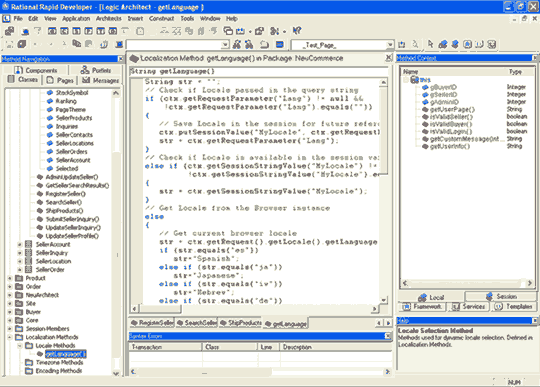Screen dimensions: 540x387
Task: Click the Method Navigation tree scroll up arrow
Action: point(116,93)
